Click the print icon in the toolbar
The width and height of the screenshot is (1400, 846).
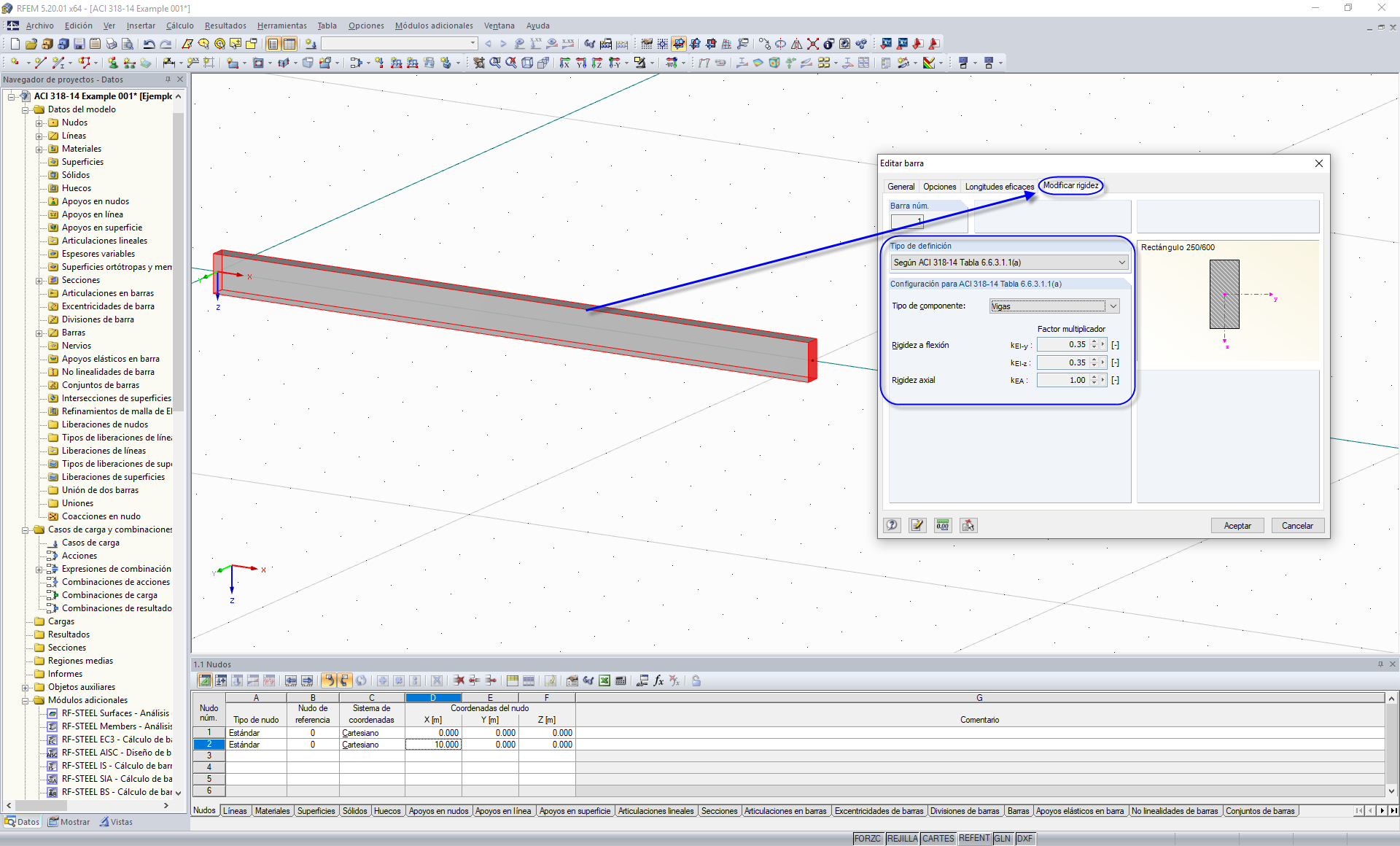(x=111, y=44)
